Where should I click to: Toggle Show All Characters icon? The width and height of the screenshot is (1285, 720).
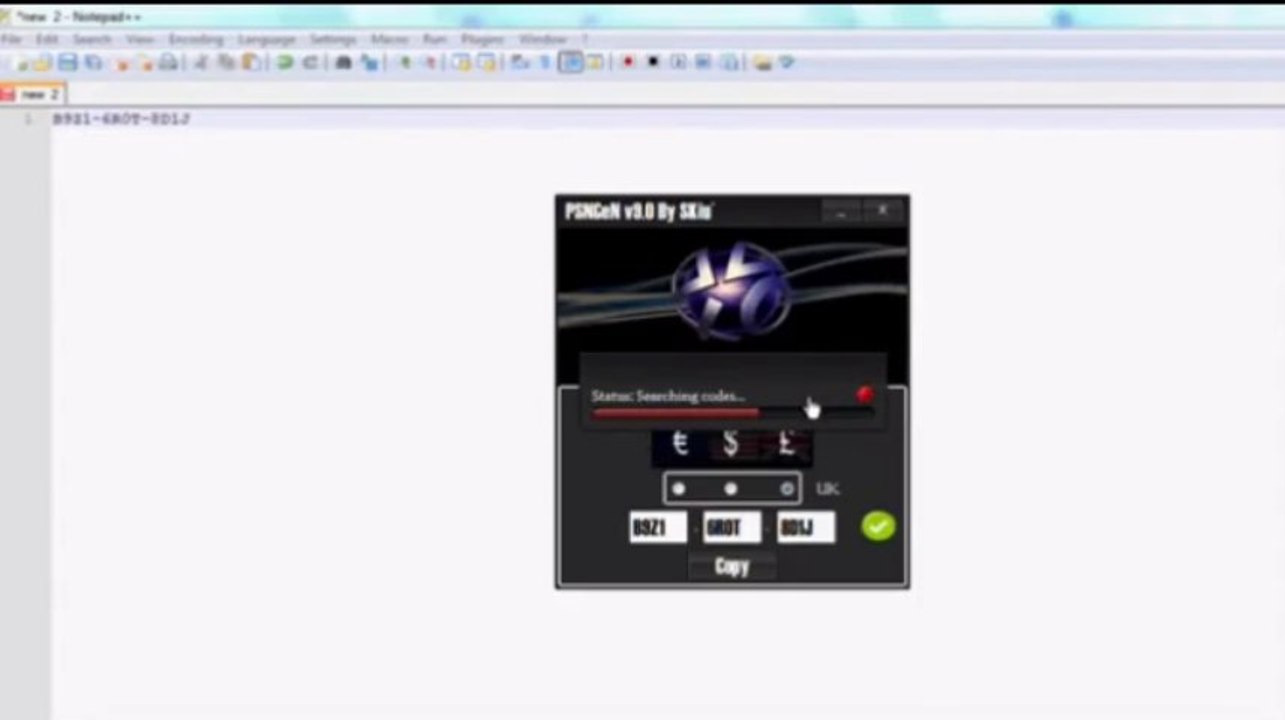(545, 62)
